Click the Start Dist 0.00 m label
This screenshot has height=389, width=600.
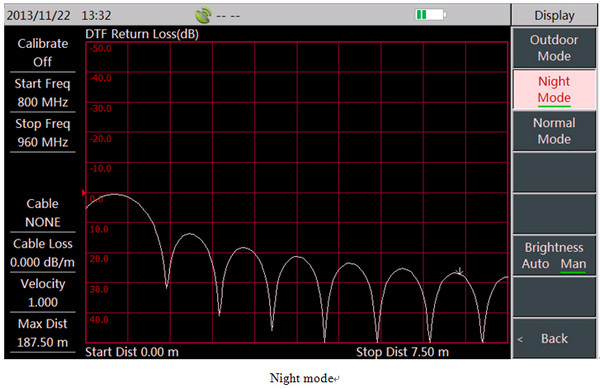(132, 352)
